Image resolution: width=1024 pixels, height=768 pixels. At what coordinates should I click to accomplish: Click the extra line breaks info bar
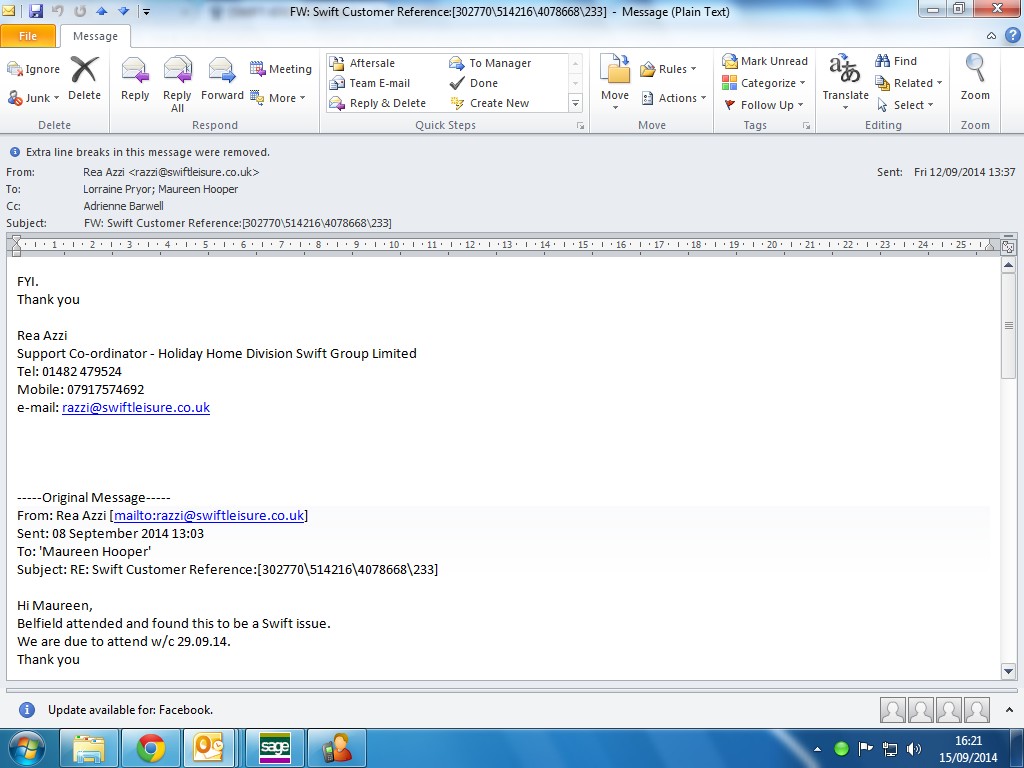[x=140, y=152]
